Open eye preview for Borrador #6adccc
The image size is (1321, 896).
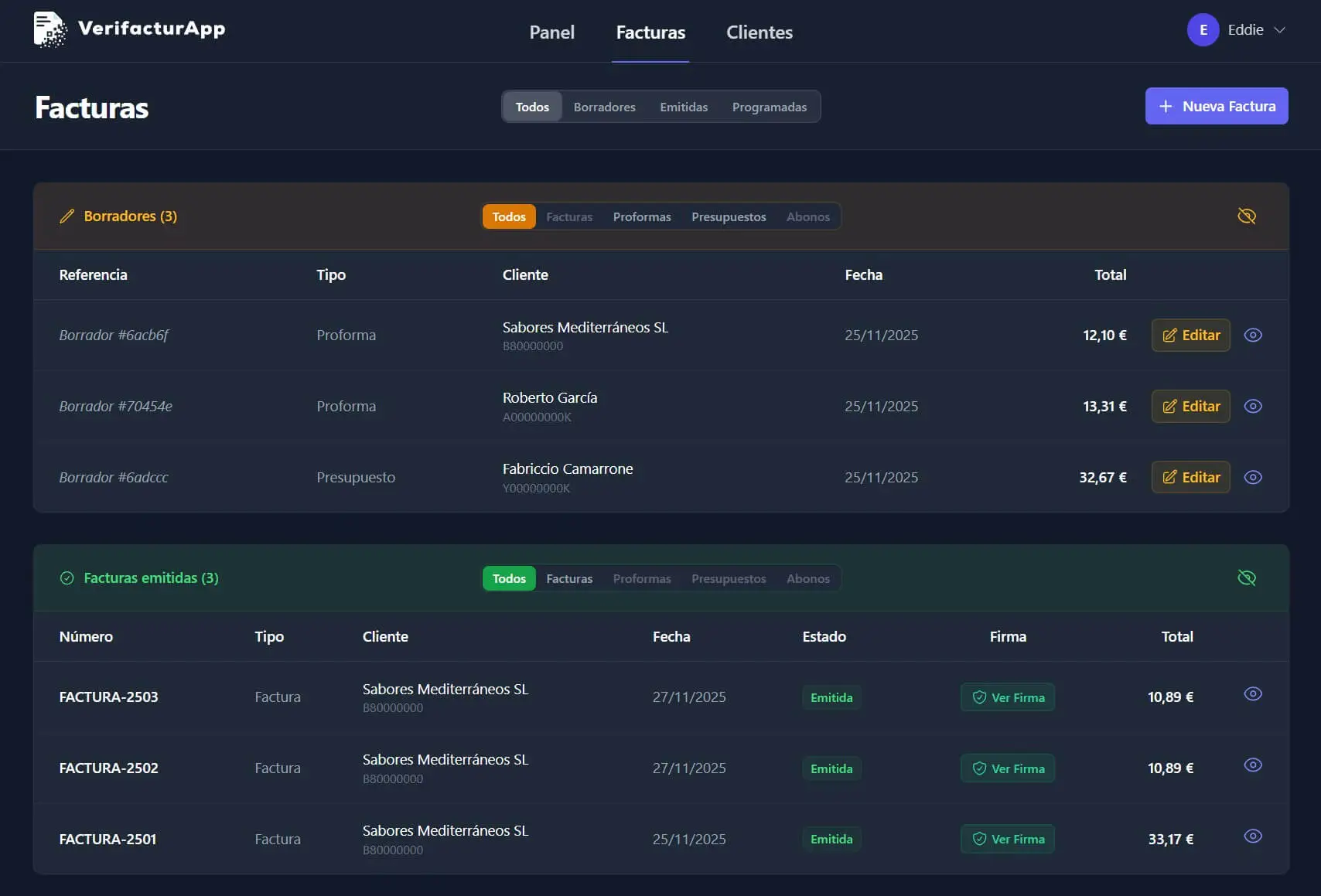pyautogui.click(x=1253, y=477)
